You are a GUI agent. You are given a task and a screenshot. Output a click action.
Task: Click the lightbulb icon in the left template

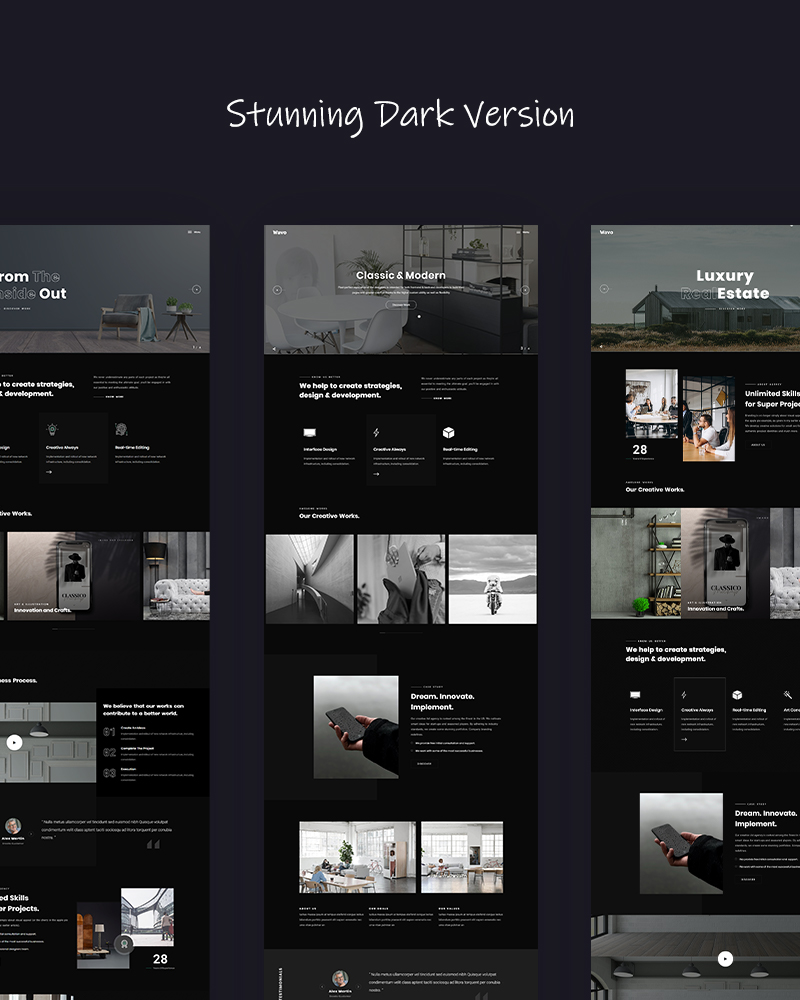[x=52, y=429]
